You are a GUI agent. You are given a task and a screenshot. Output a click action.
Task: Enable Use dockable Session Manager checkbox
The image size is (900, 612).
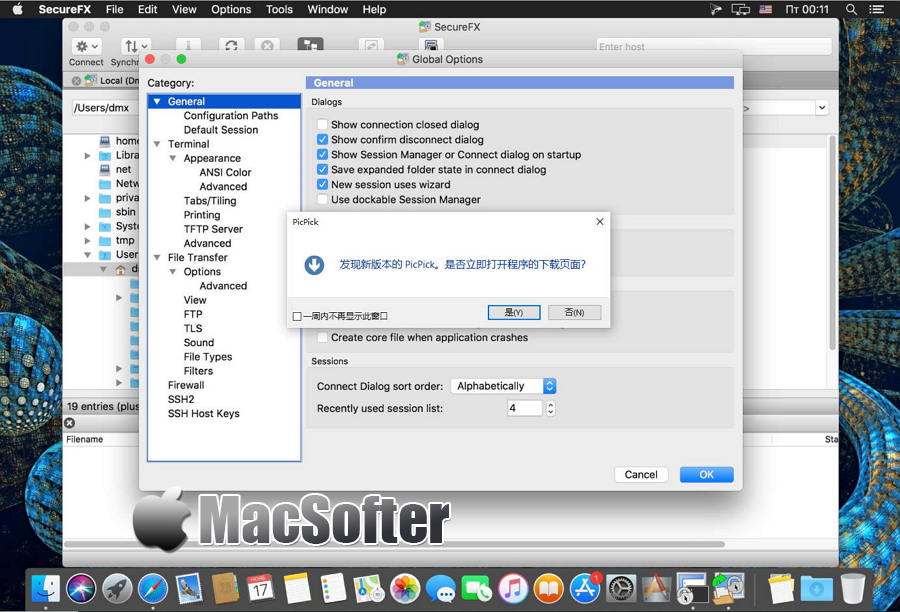click(323, 199)
